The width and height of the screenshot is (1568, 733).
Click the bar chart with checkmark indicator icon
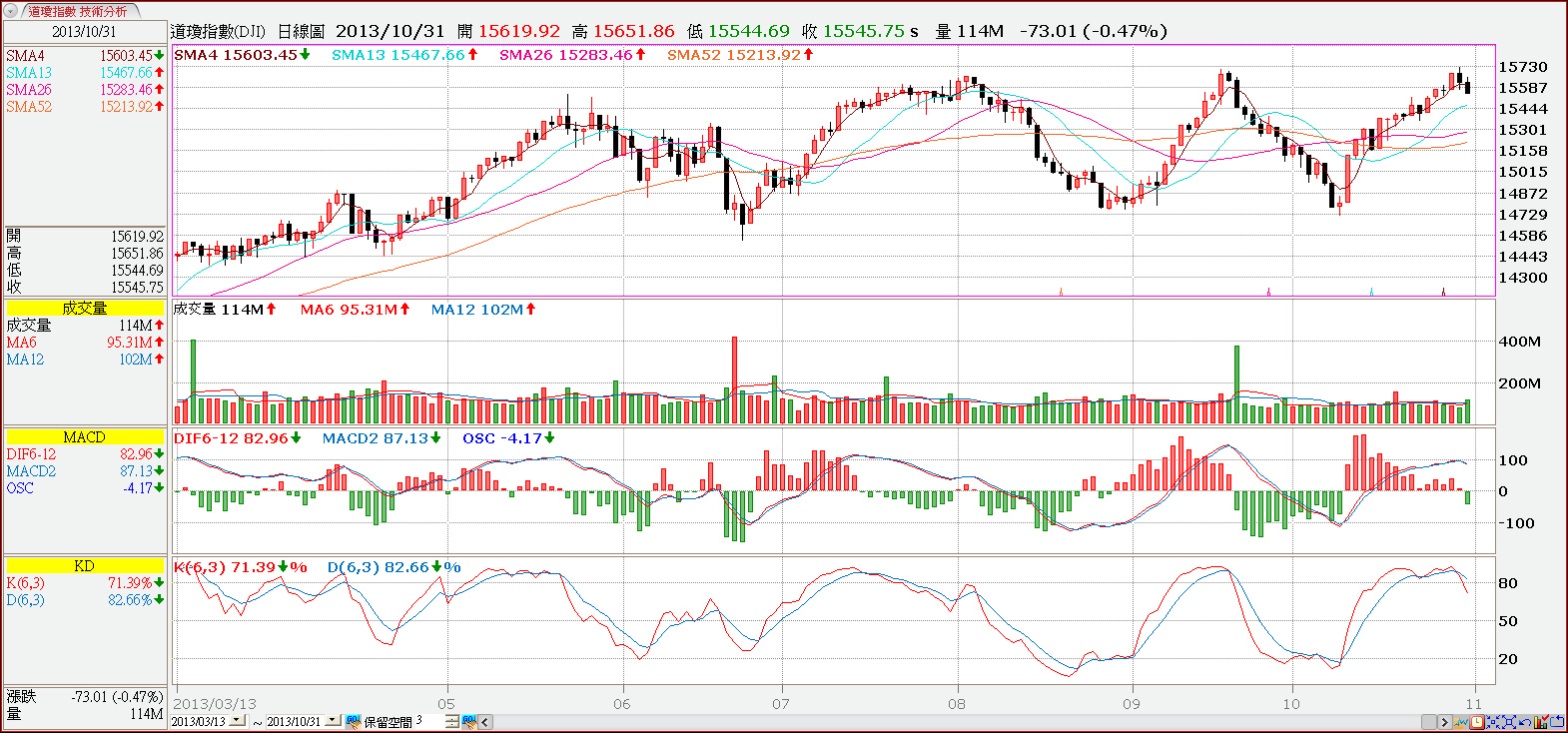pyautogui.click(x=1541, y=721)
